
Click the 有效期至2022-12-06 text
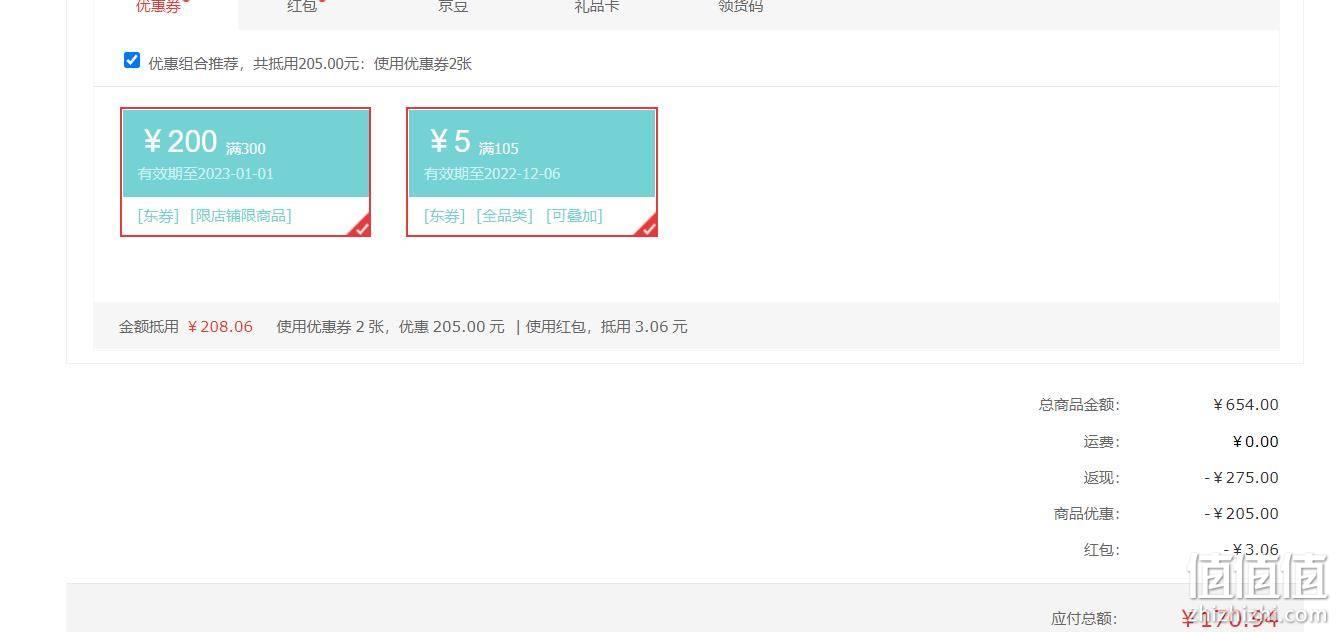tap(492, 174)
